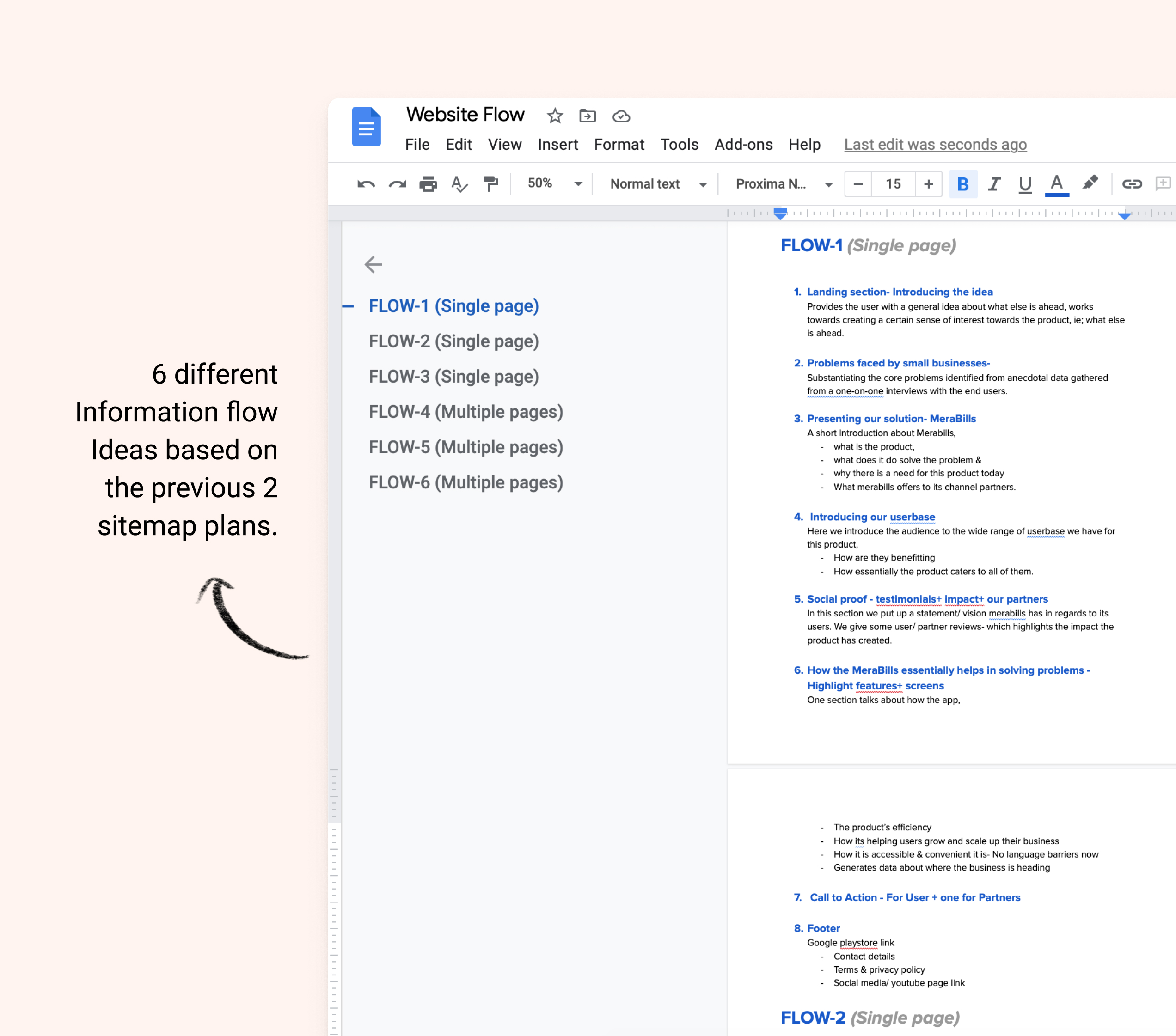Click the 'Footer' heading in the document
The height and width of the screenshot is (1036, 1176).
[x=823, y=928]
